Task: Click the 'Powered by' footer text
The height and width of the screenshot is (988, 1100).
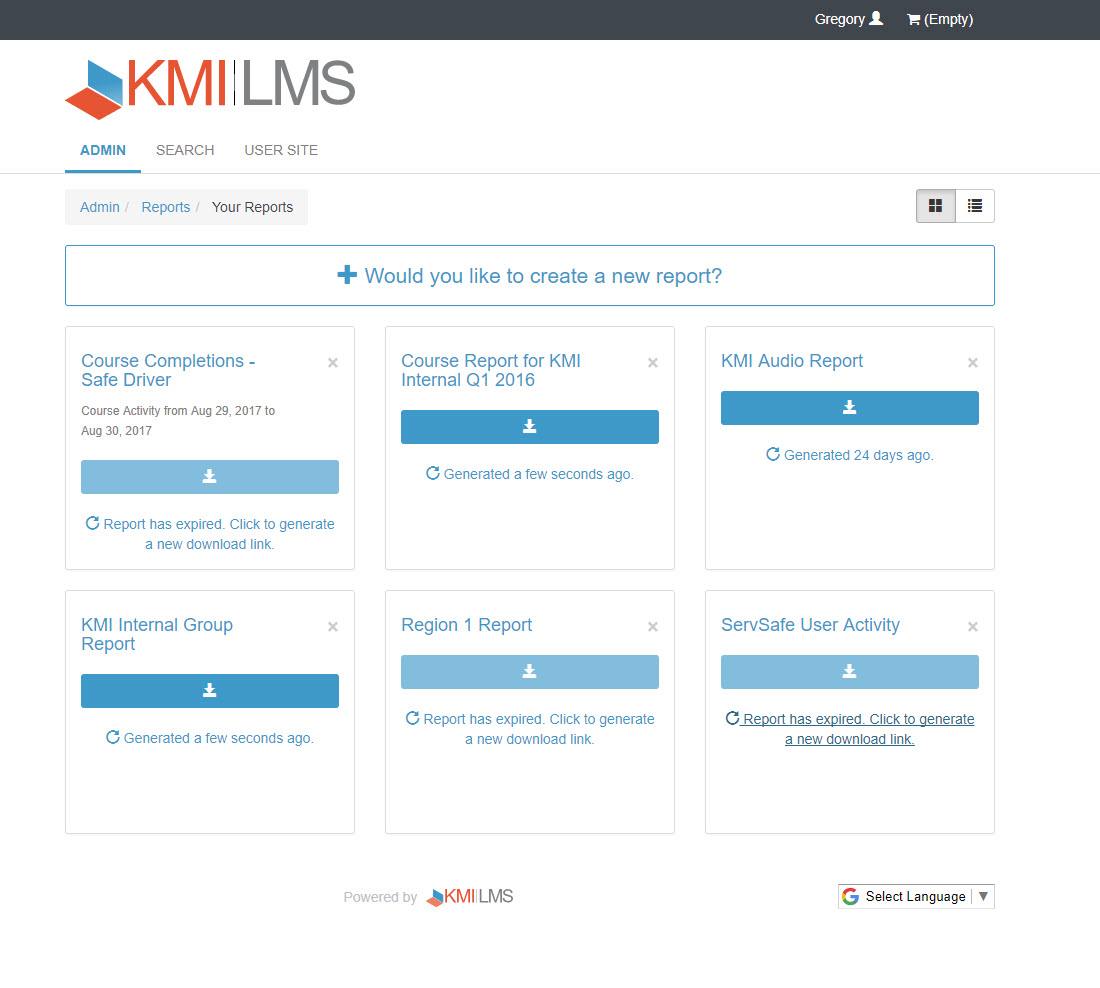Action: (x=380, y=897)
